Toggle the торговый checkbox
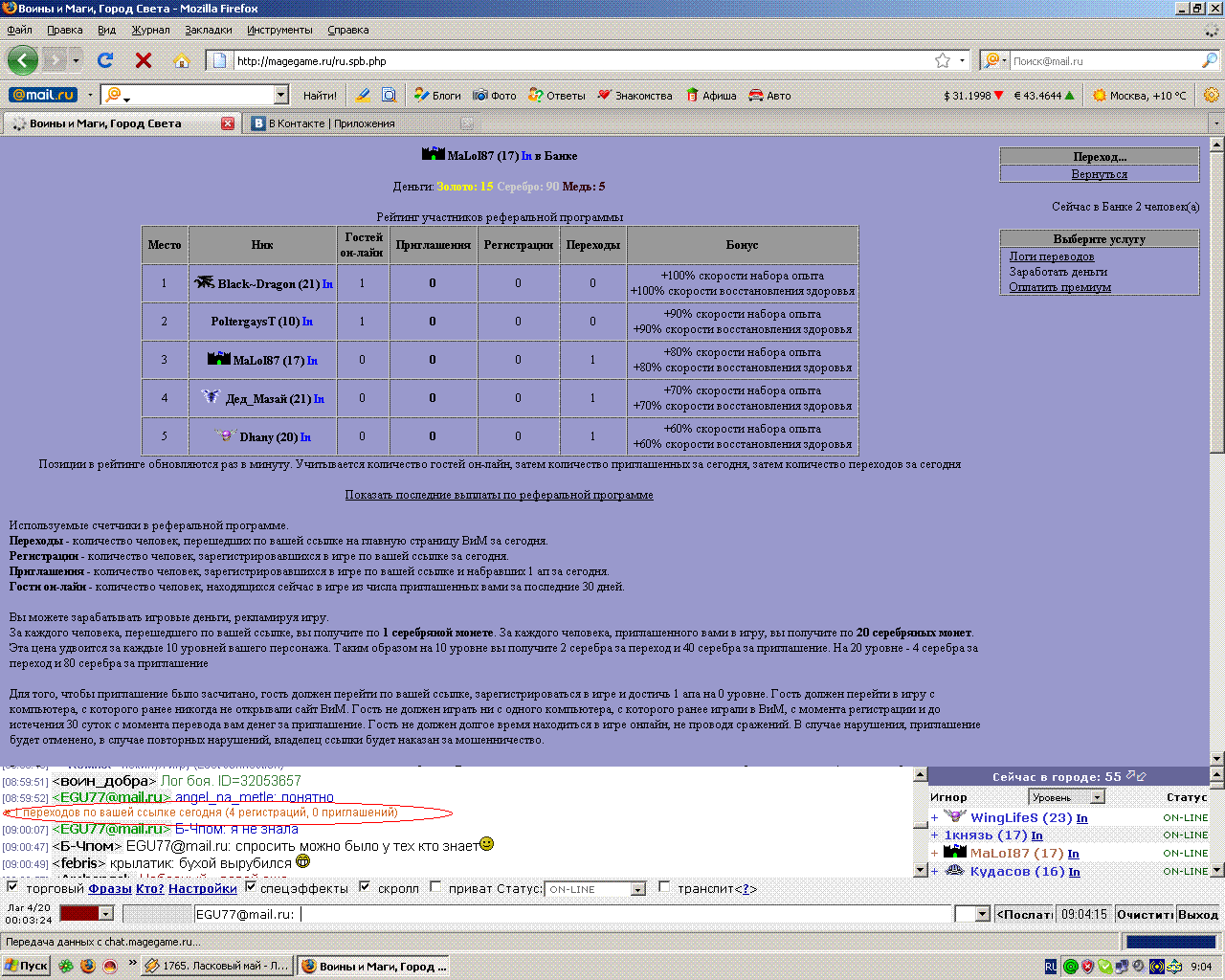The image size is (1225, 980). pos(12,887)
